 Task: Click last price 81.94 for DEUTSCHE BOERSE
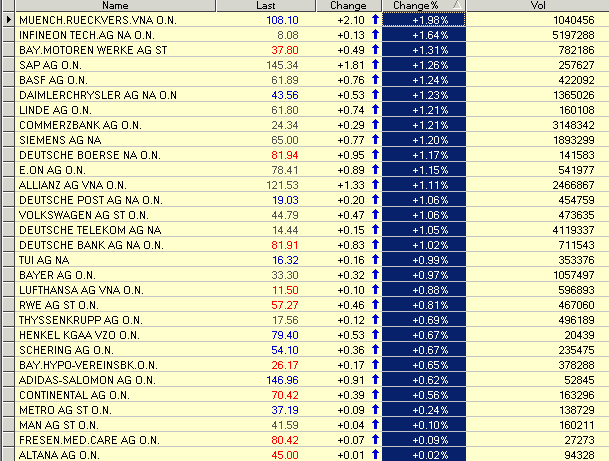(x=285, y=155)
